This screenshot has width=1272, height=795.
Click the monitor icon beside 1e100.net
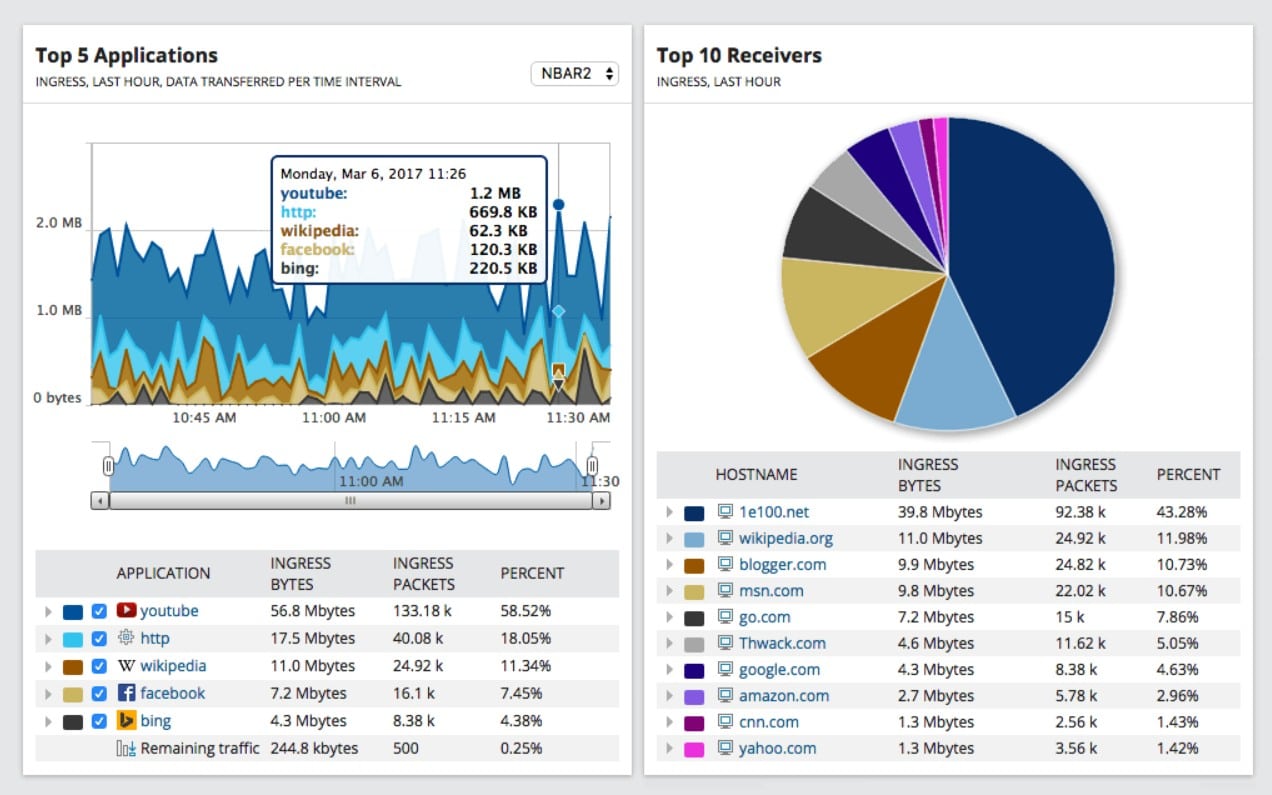725,512
